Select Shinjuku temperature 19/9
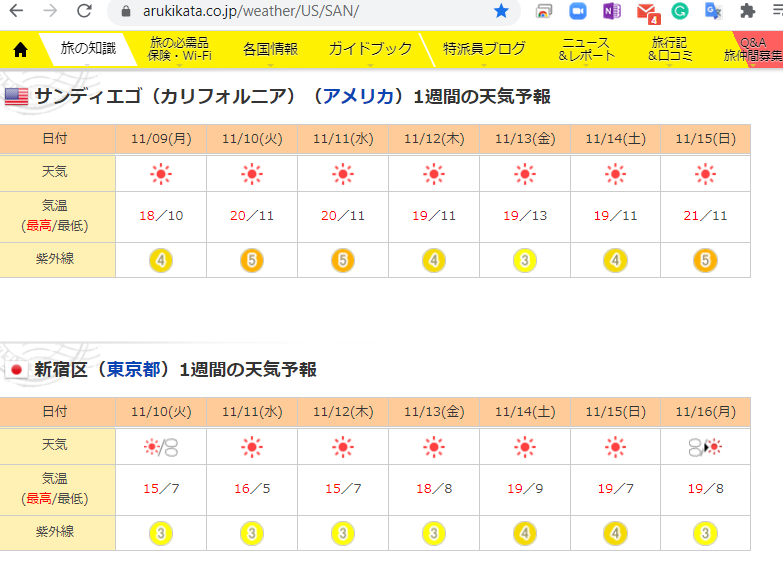Image resolution: width=783 pixels, height=587 pixels. [x=525, y=489]
